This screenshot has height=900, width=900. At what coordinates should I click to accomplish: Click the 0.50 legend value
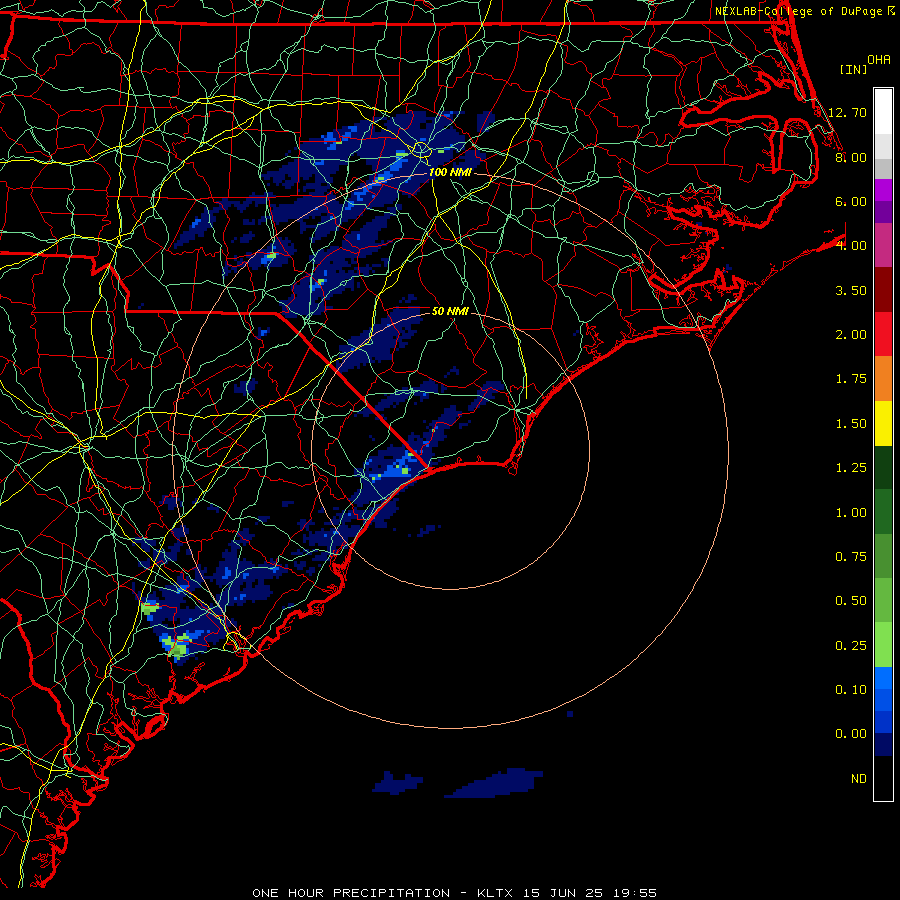[851, 601]
